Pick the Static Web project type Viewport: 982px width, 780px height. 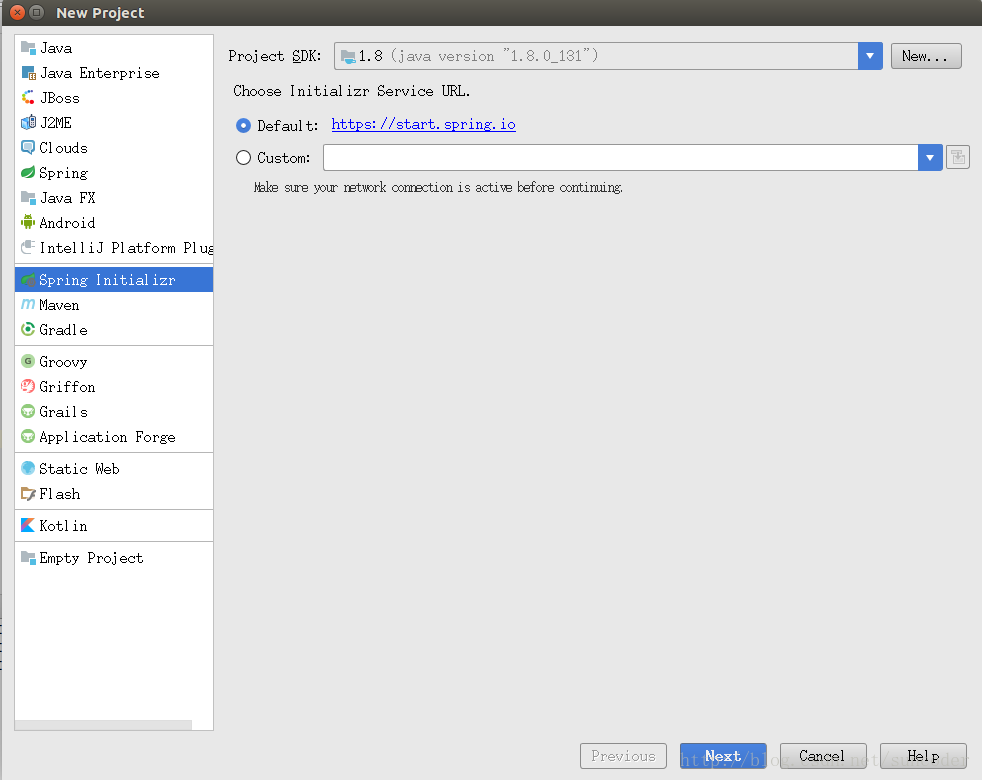tap(114, 469)
